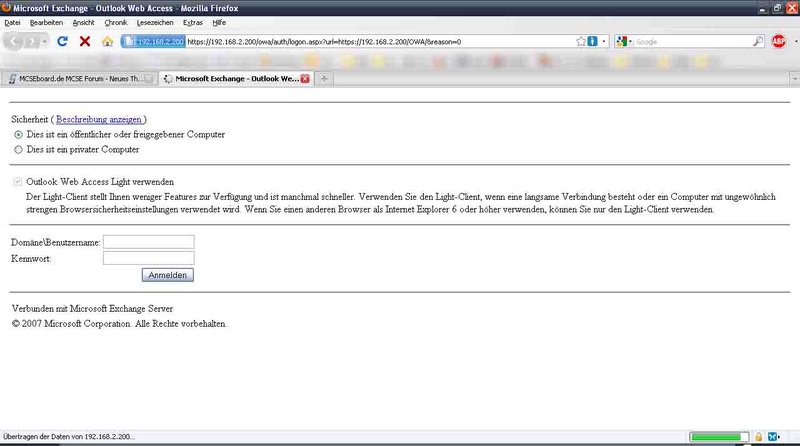This screenshot has width=800, height=446.
Task: Open the Chronik menu
Action: (x=116, y=22)
